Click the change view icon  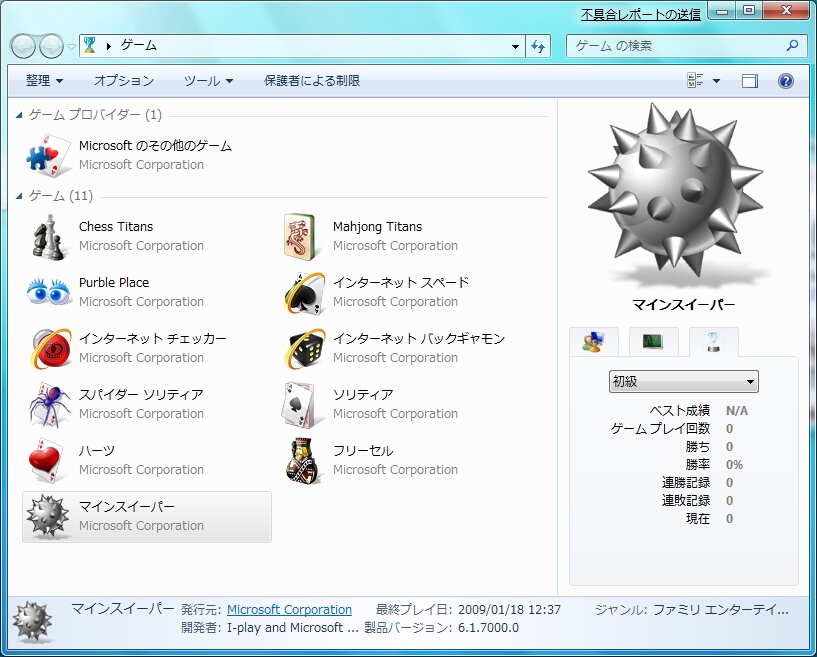695,81
